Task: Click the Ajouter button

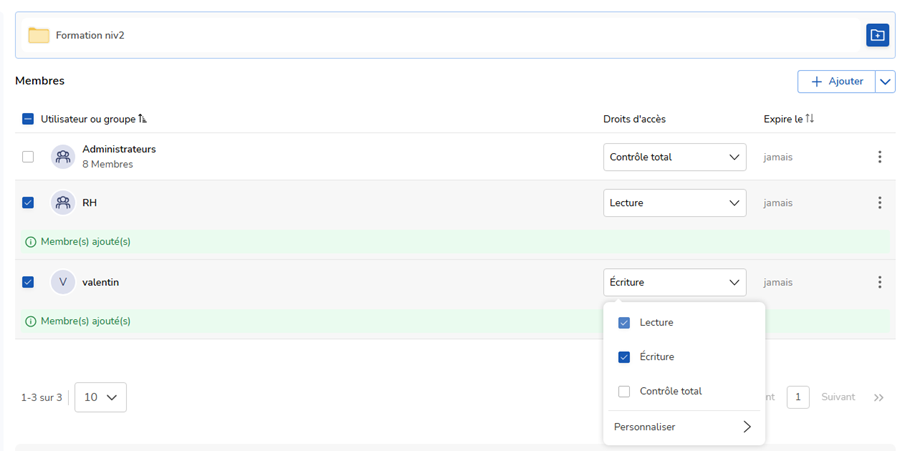Action: click(x=836, y=81)
